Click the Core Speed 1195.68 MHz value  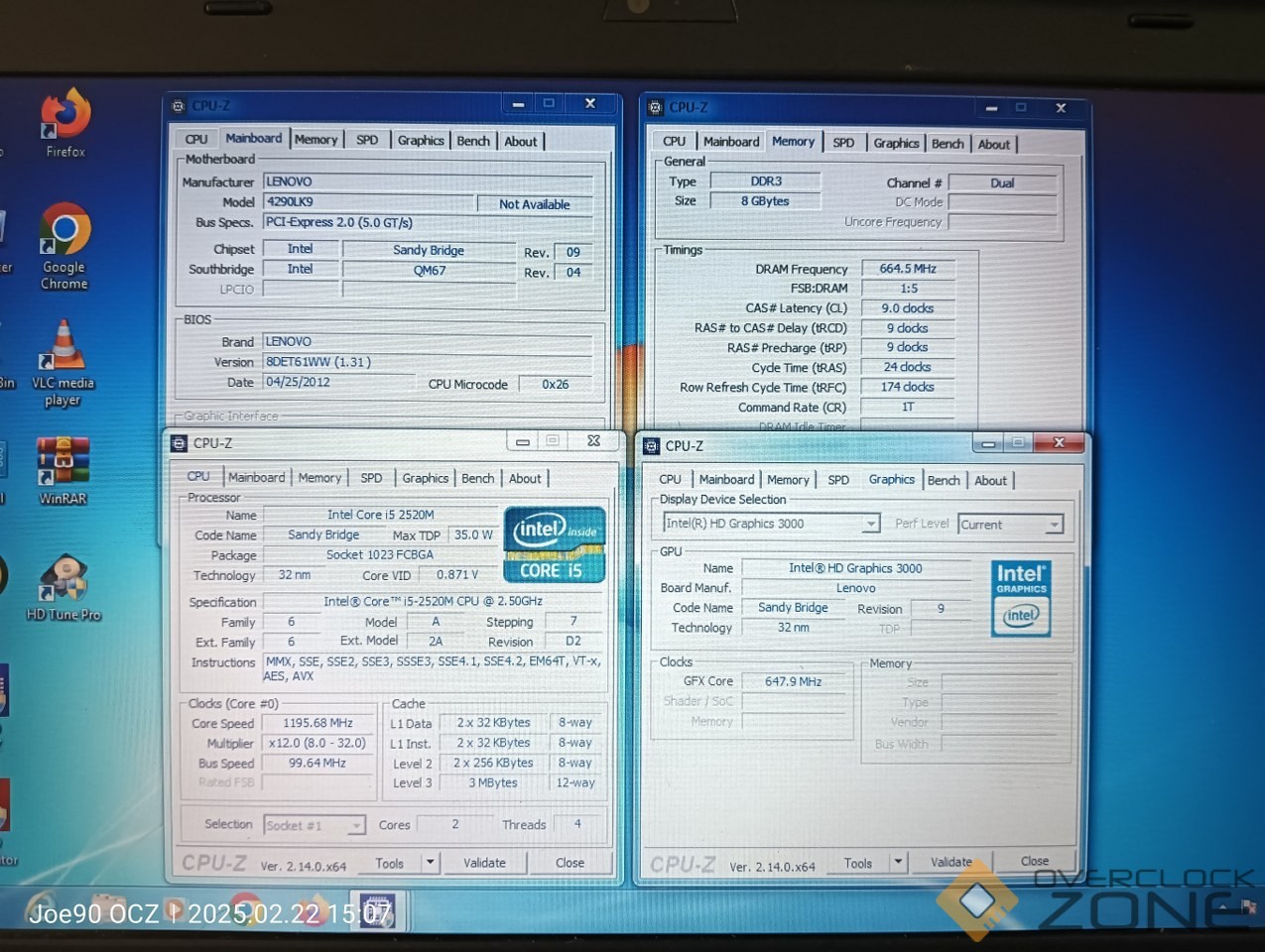pyautogui.click(x=317, y=723)
